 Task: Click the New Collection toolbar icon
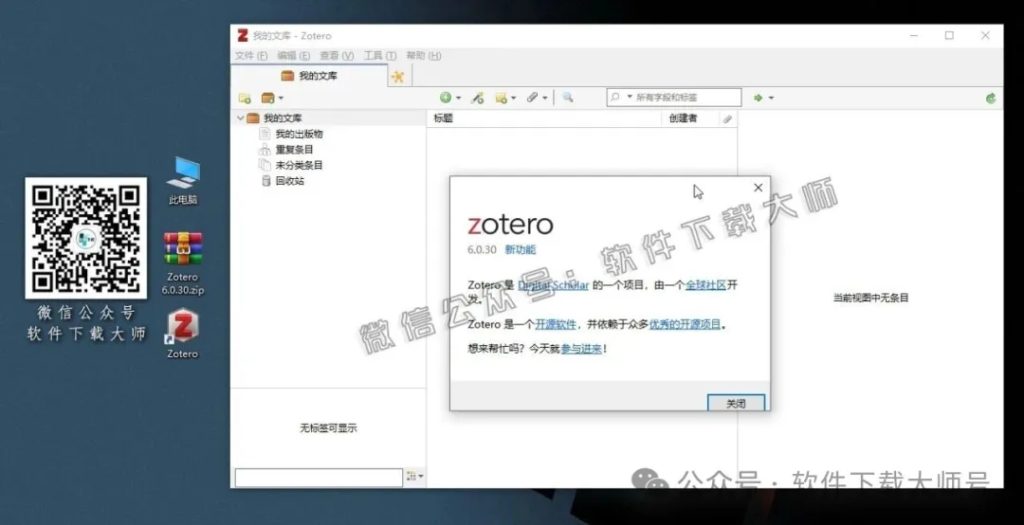click(245, 98)
